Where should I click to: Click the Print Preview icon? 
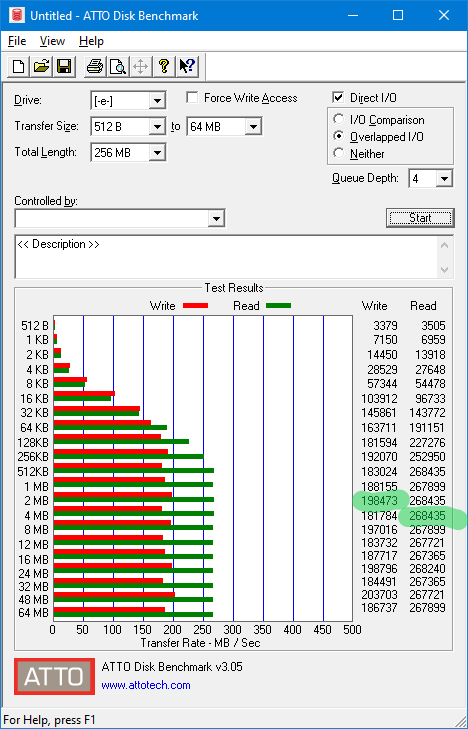(x=118, y=66)
